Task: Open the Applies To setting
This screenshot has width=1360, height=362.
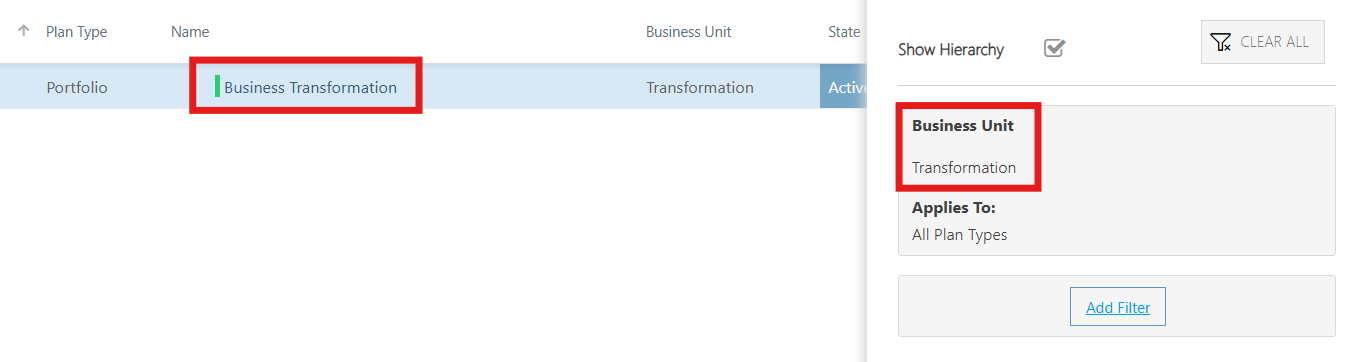Action: (954, 208)
